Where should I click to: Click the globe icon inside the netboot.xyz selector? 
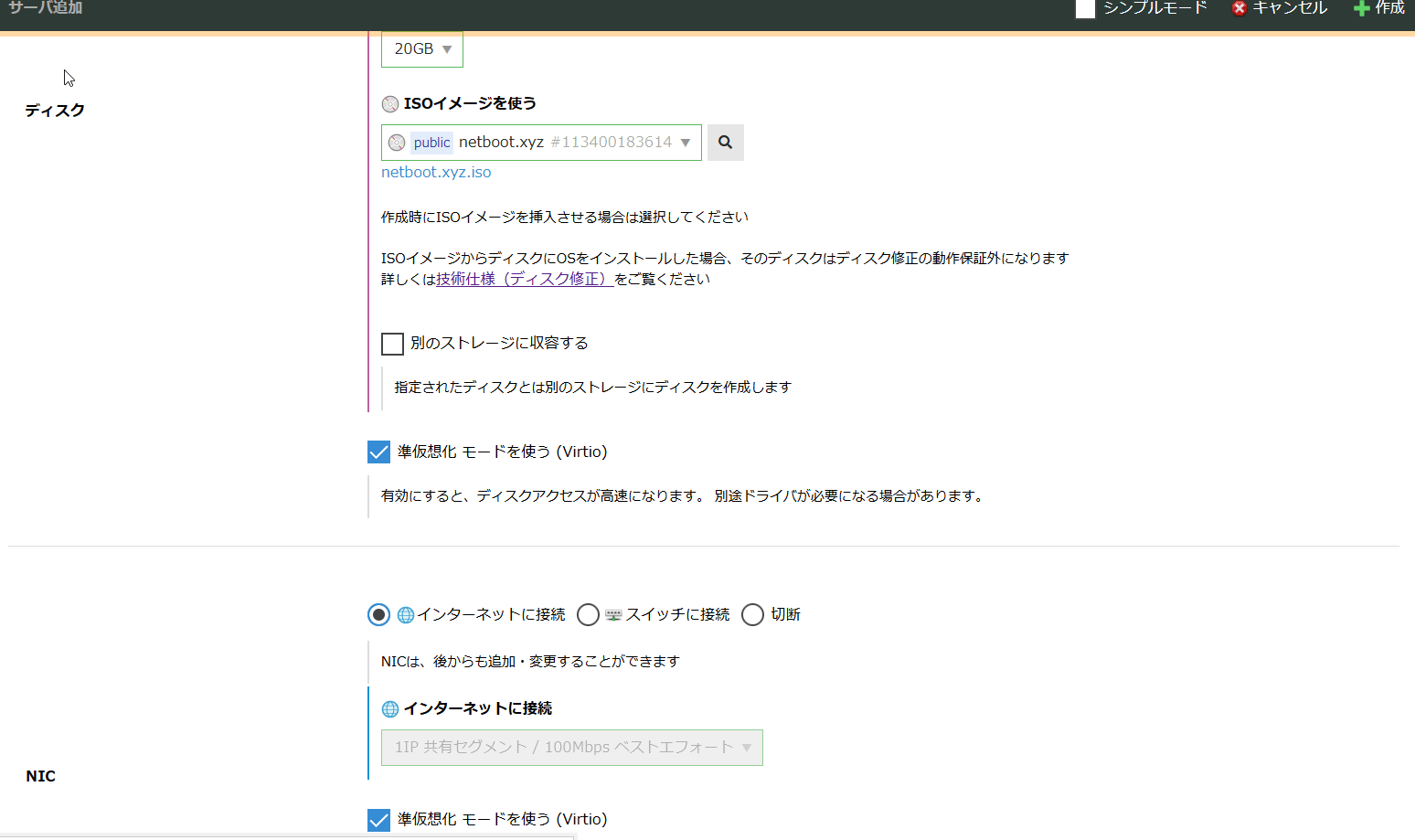(397, 142)
